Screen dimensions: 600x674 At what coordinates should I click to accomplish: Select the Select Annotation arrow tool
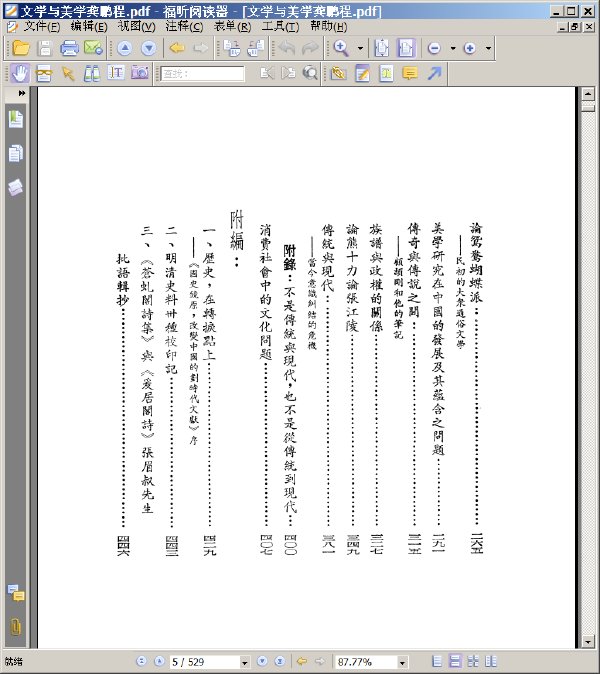68,73
